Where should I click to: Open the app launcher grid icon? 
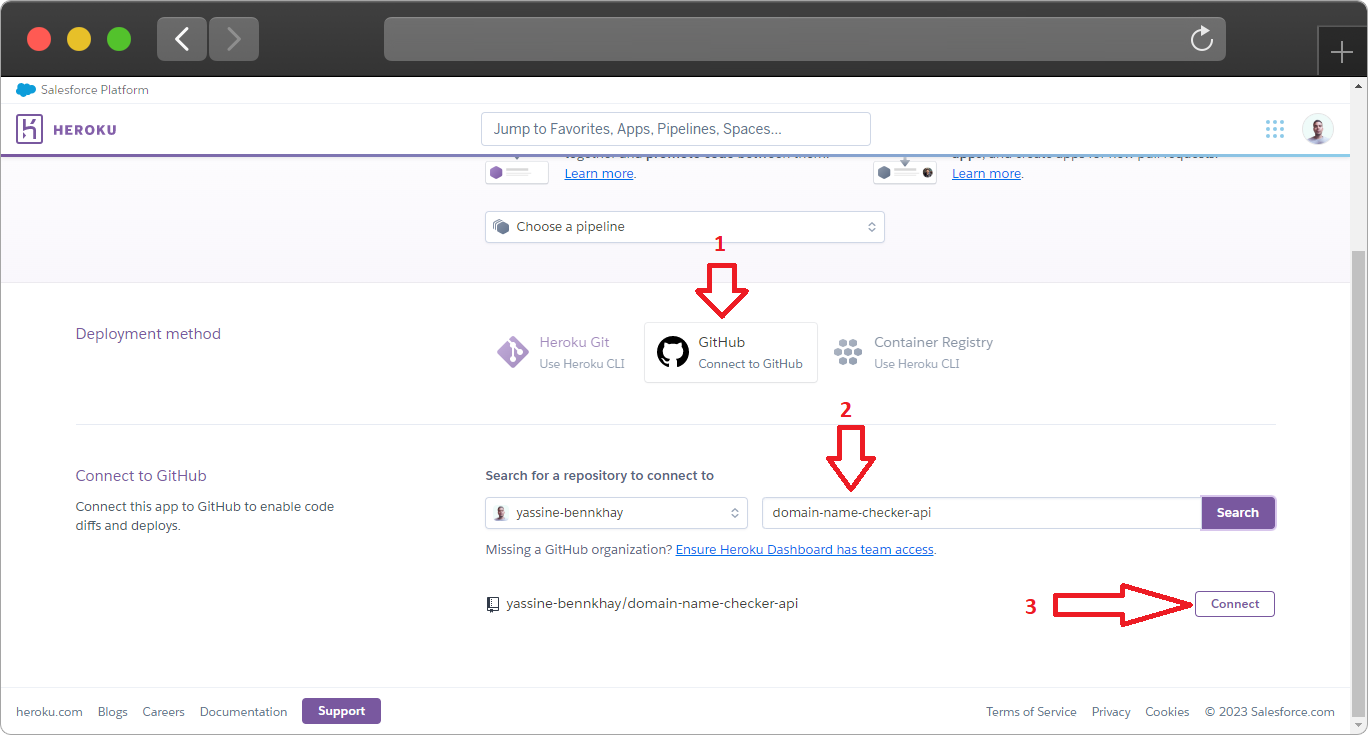point(1274,129)
